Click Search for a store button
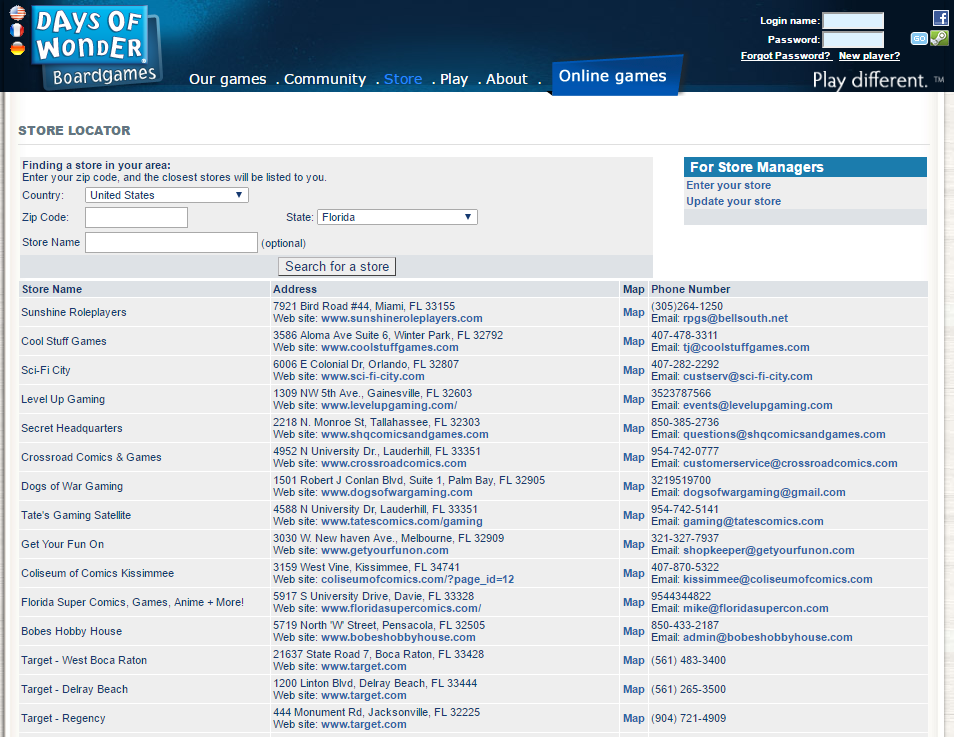Viewport: 954px width, 737px height. (337, 267)
